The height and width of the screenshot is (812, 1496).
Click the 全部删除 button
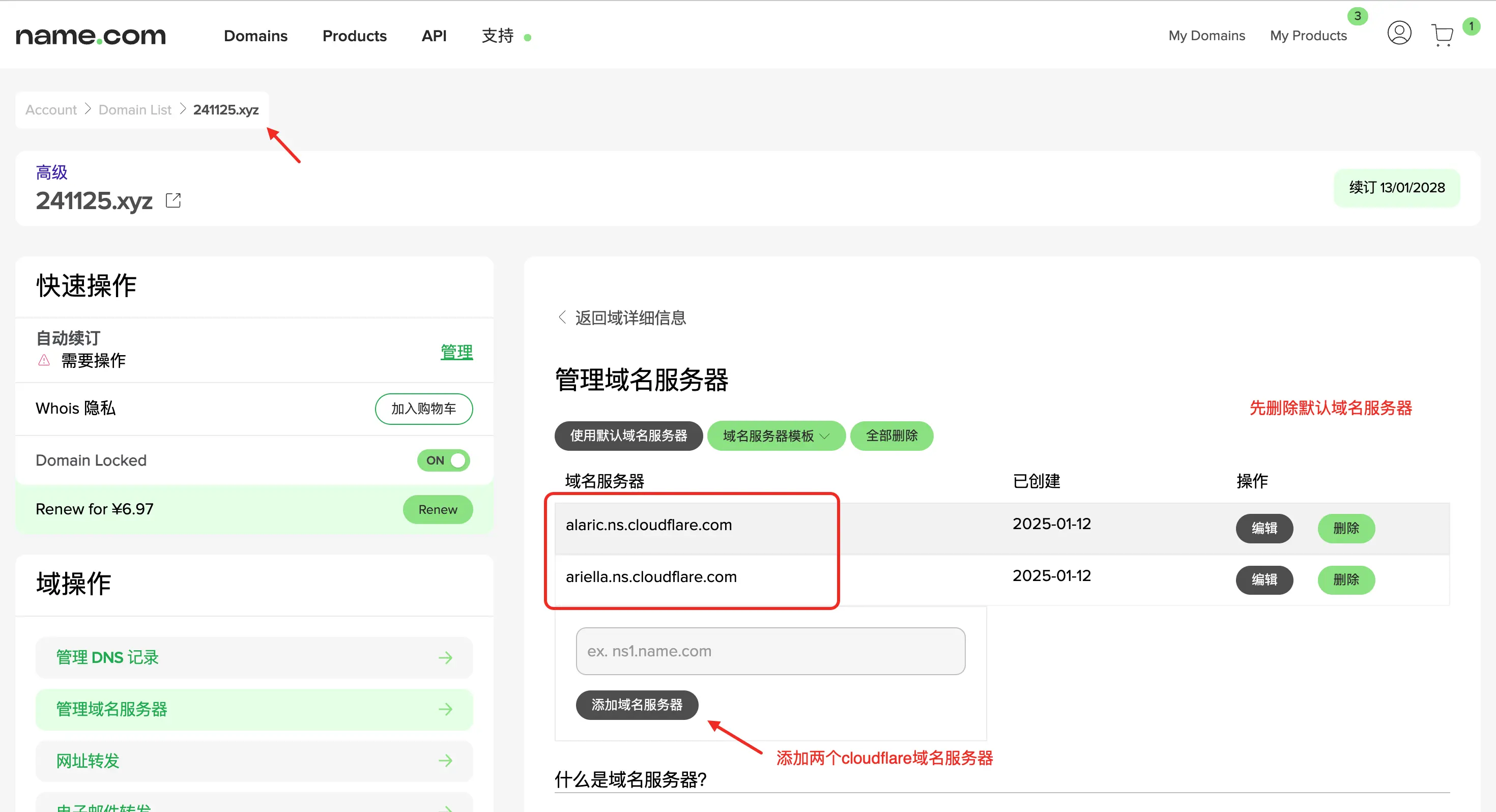(x=891, y=436)
